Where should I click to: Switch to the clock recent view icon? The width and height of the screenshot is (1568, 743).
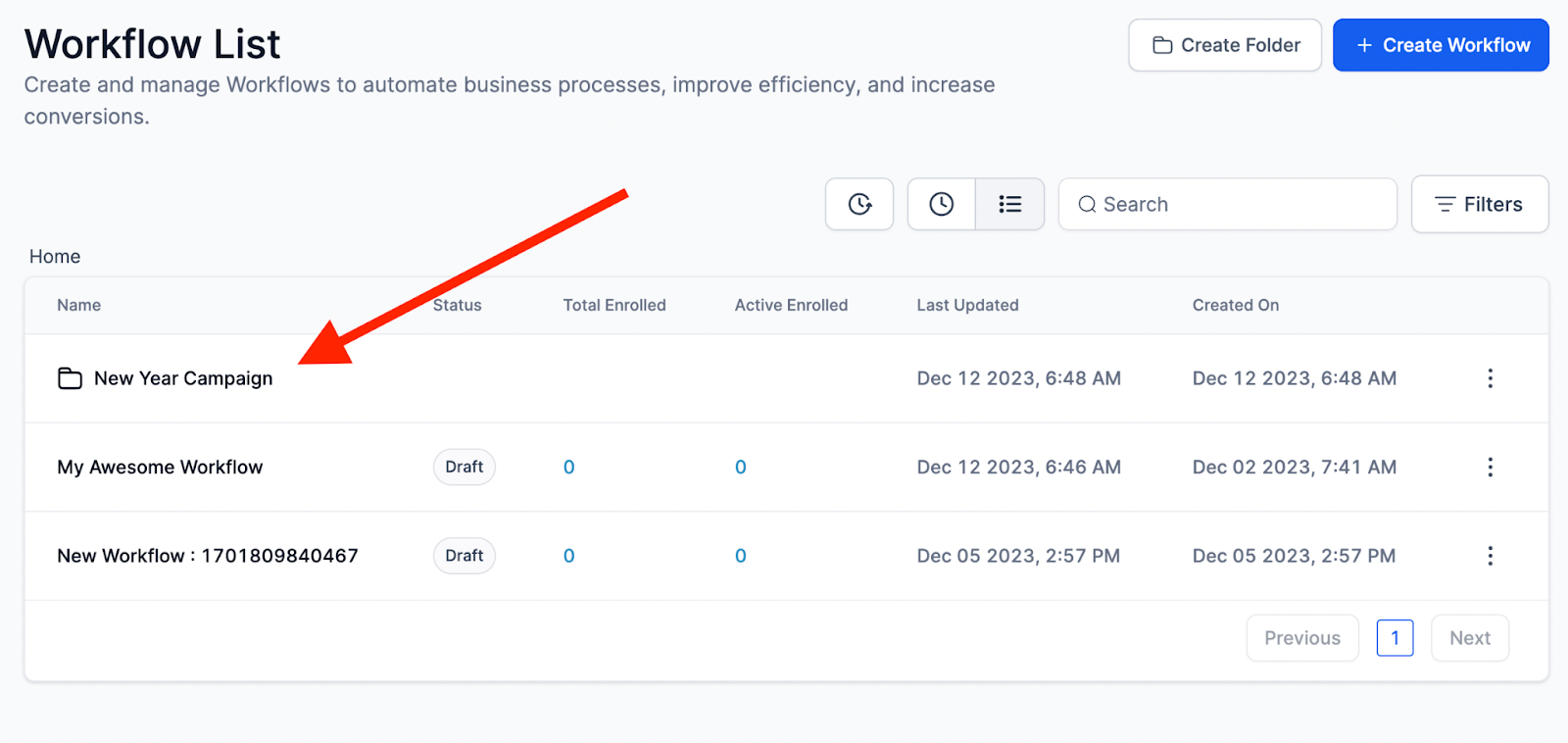(x=941, y=204)
